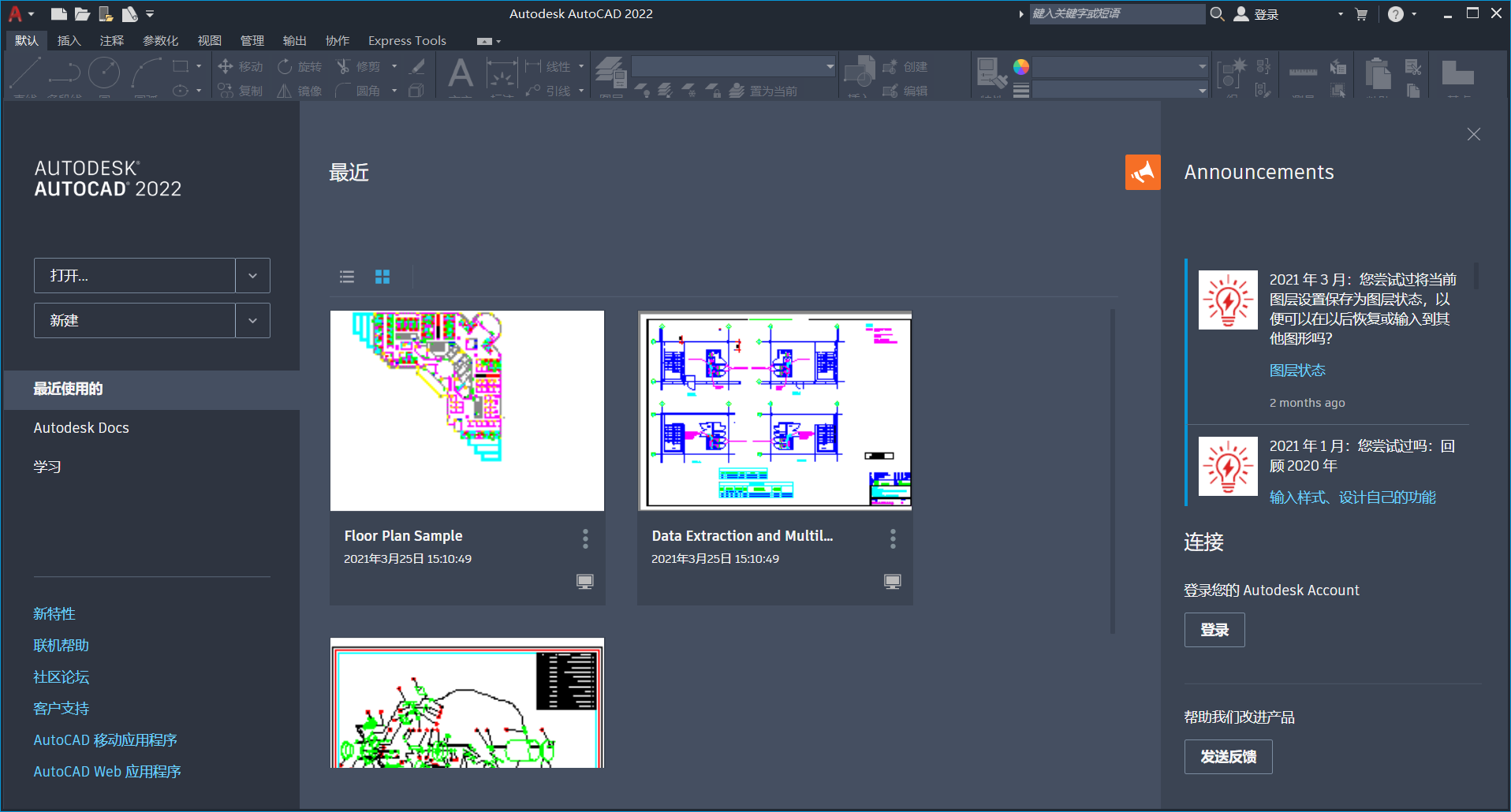Click the Help question mark icon

tap(1395, 14)
